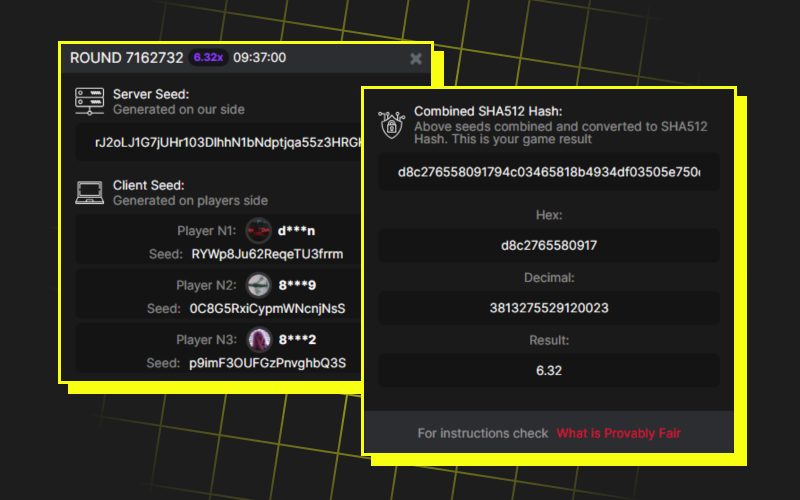Click the SHA512 shield lock icon
800x500 pixels.
point(391,124)
